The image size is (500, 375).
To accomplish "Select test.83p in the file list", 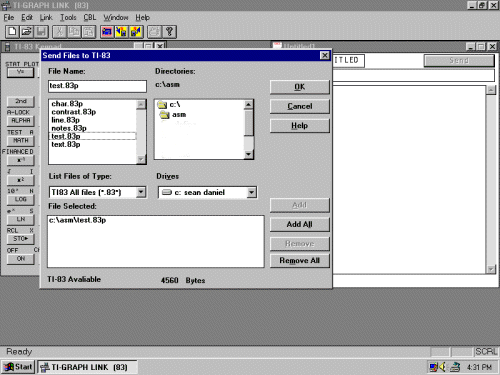I will pos(93,136).
